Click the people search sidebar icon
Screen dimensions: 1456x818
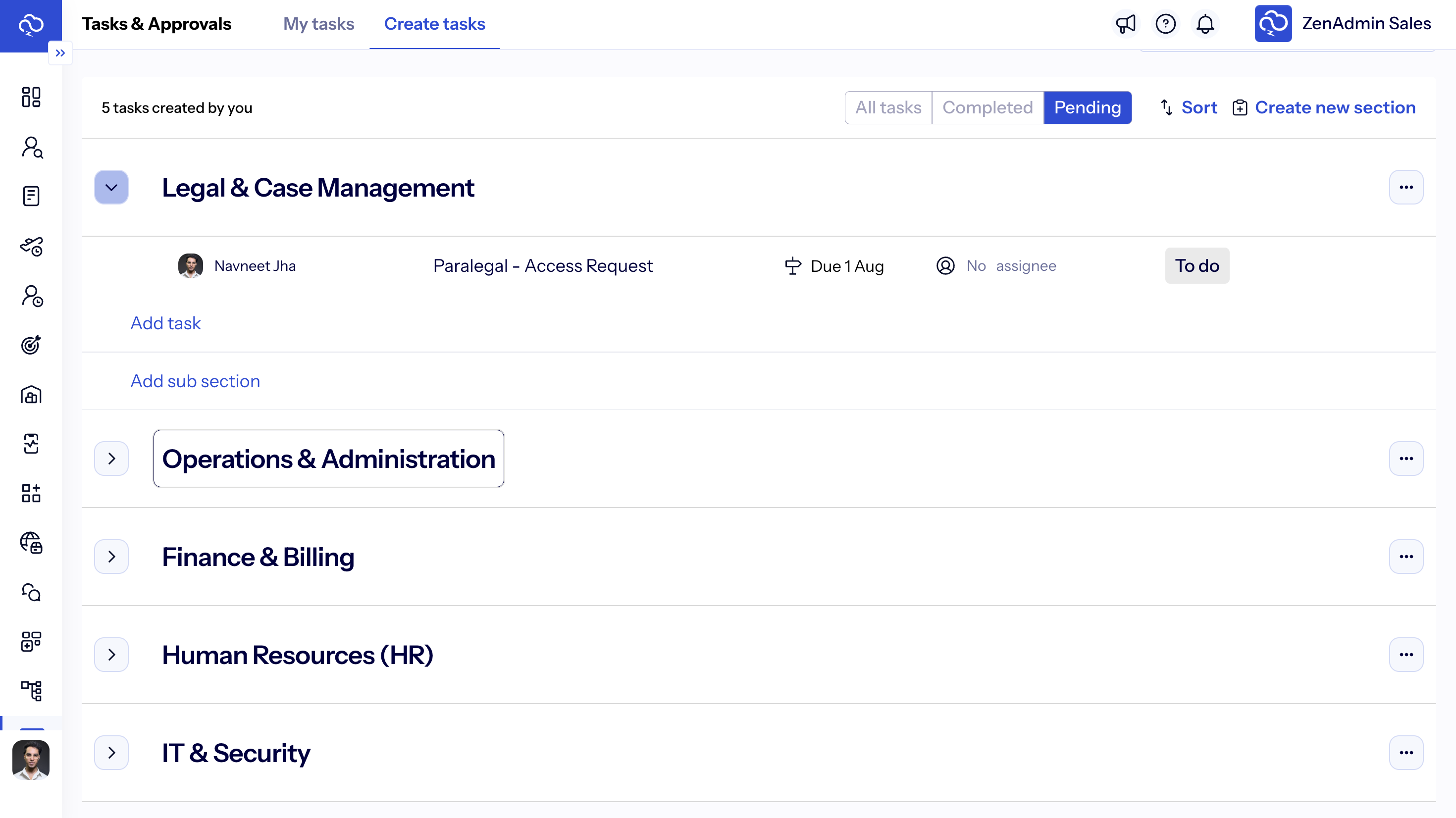(32, 148)
